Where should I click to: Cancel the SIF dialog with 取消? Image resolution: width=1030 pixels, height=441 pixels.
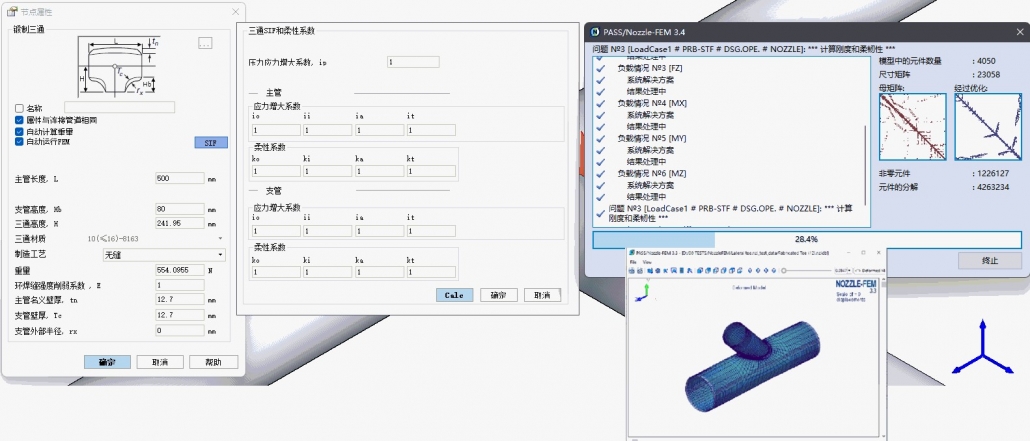click(542, 295)
